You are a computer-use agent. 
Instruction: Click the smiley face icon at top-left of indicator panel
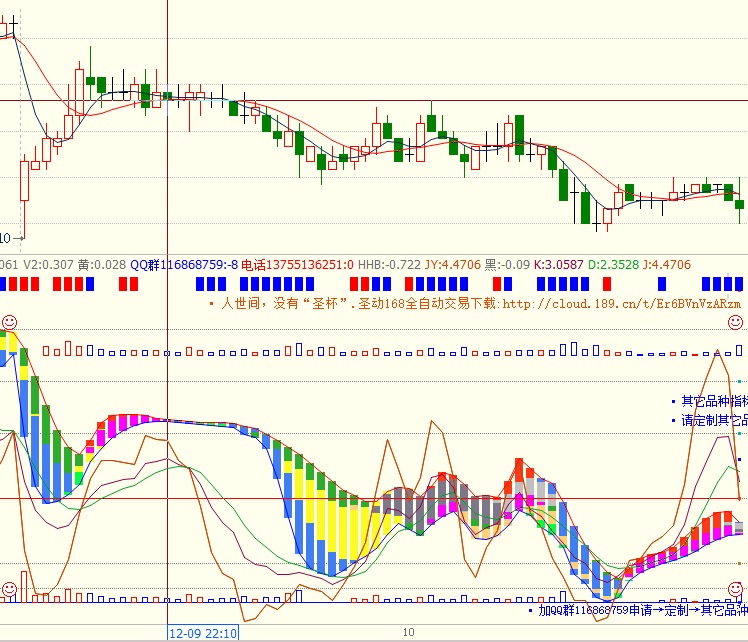(9, 322)
